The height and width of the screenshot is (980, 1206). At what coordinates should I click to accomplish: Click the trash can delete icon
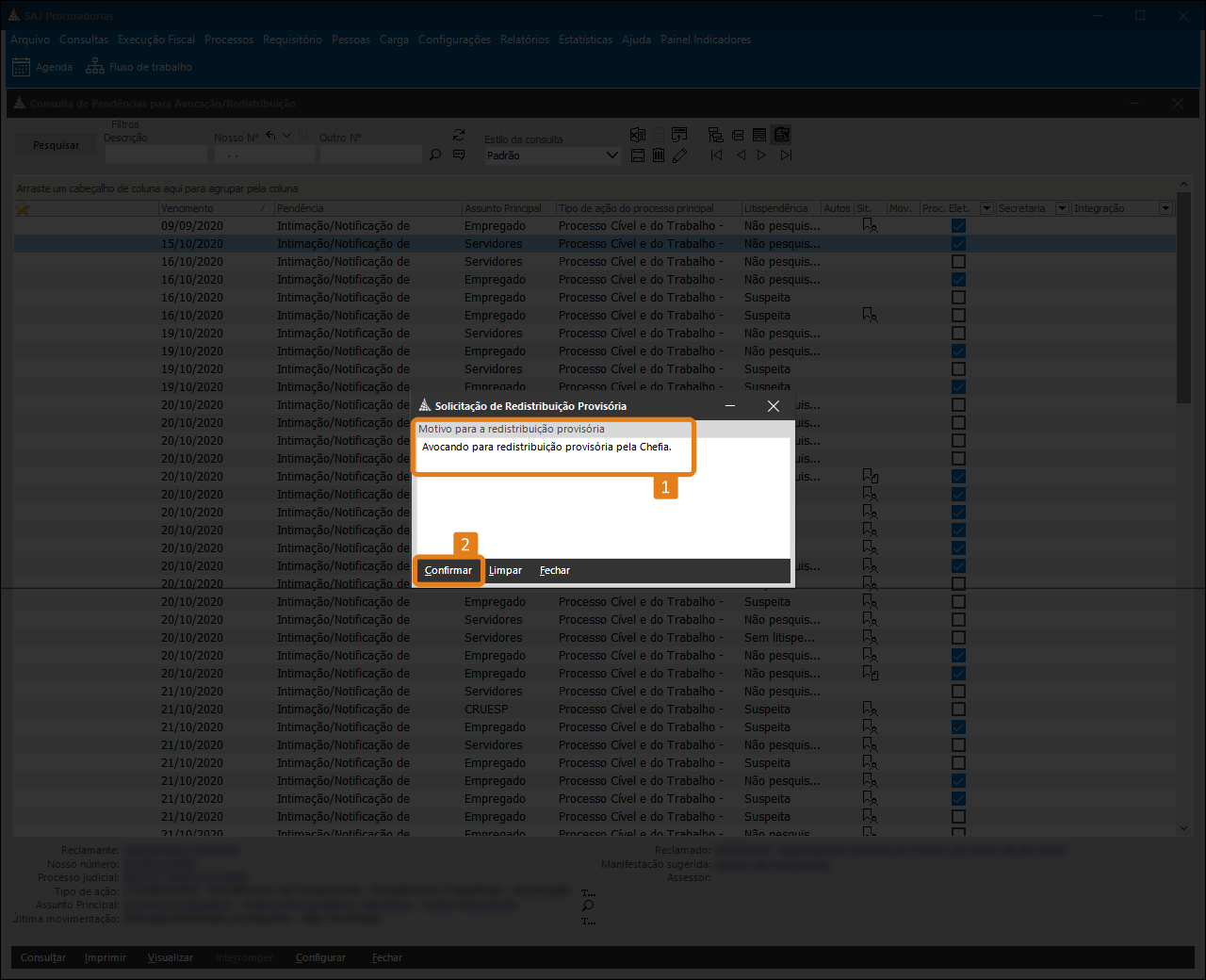pyautogui.click(x=659, y=155)
